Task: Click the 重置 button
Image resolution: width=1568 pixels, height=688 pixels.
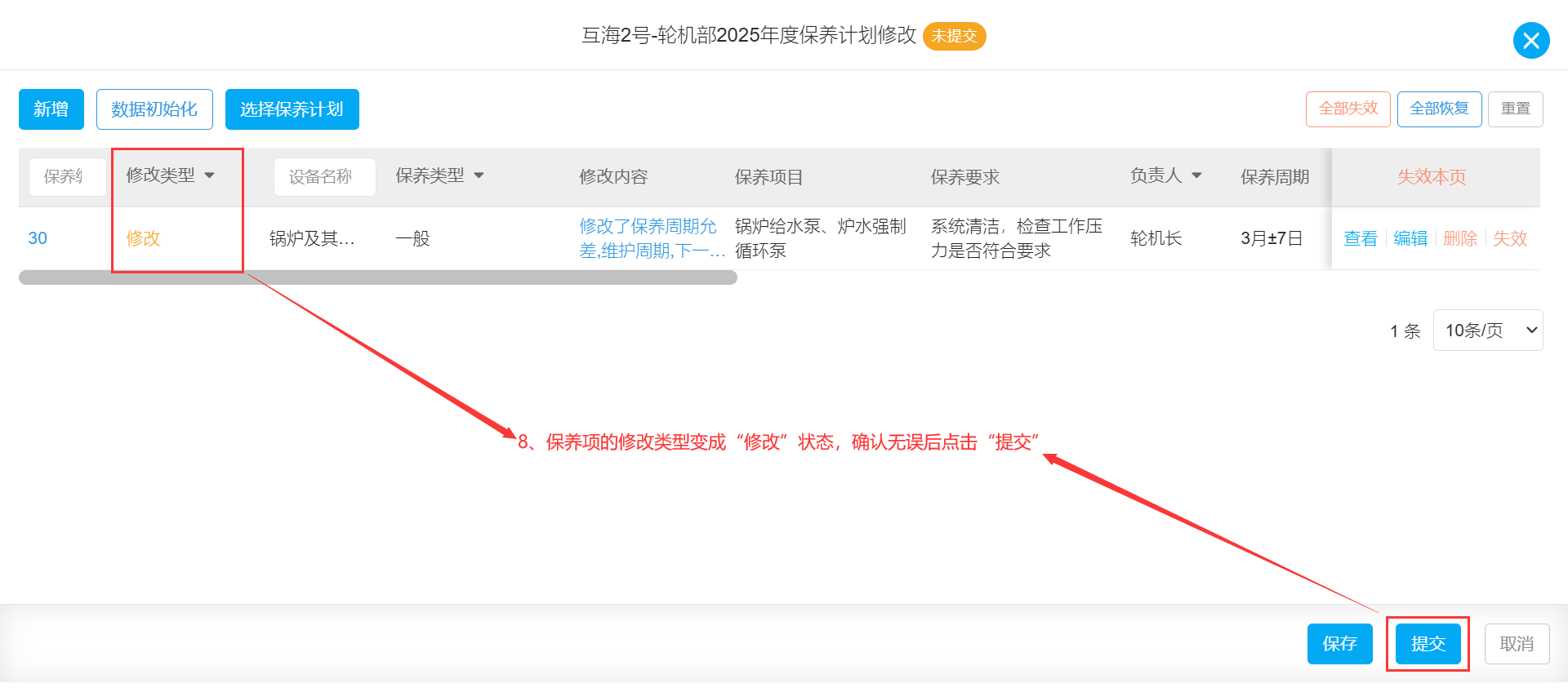Action: pos(1515,109)
